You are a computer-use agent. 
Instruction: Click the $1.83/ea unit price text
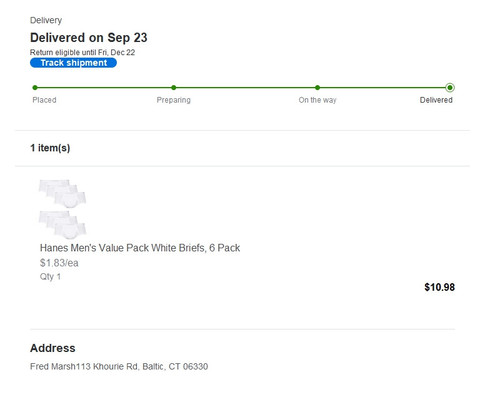point(59,263)
